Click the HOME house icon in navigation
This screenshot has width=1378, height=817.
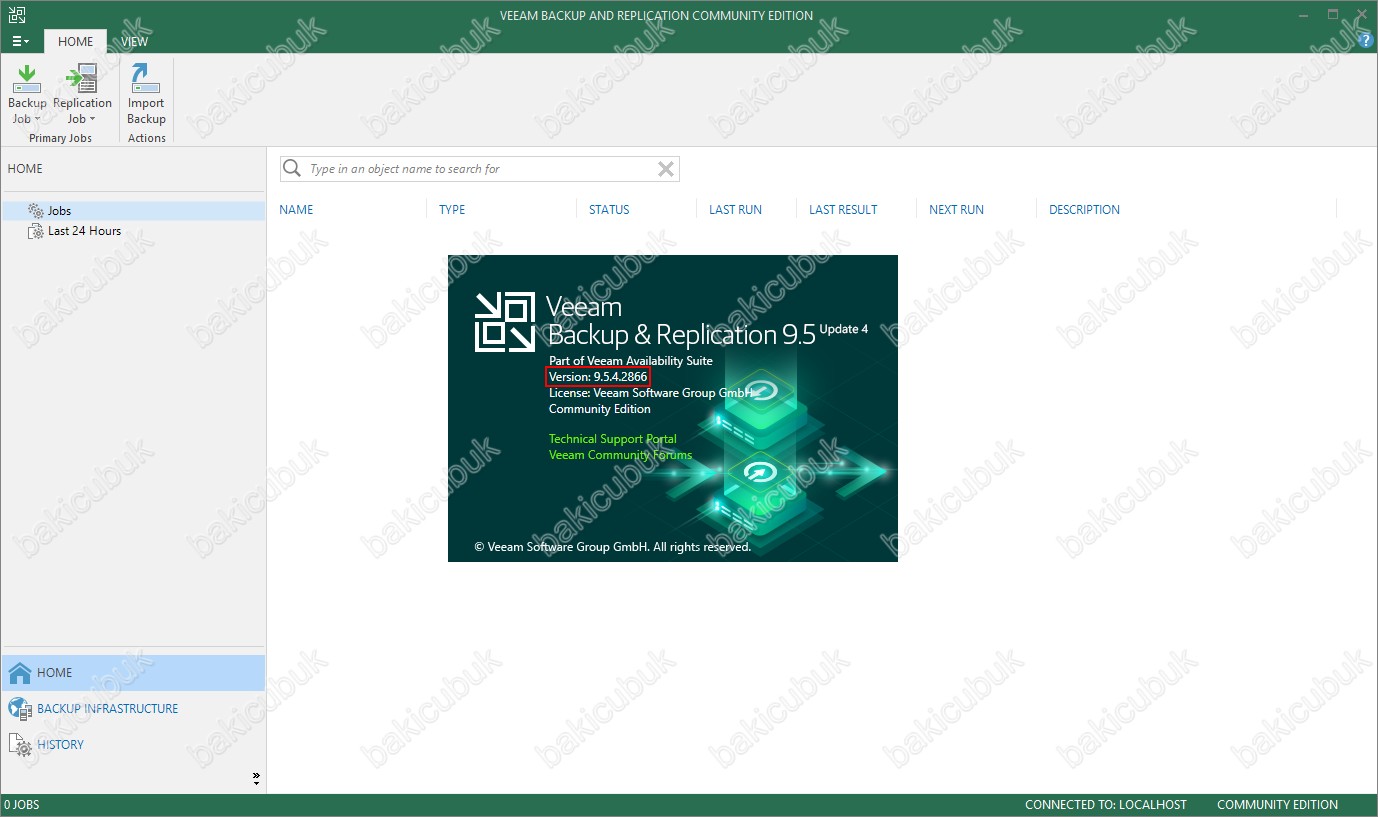pyautogui.click(x=20, y=673)
